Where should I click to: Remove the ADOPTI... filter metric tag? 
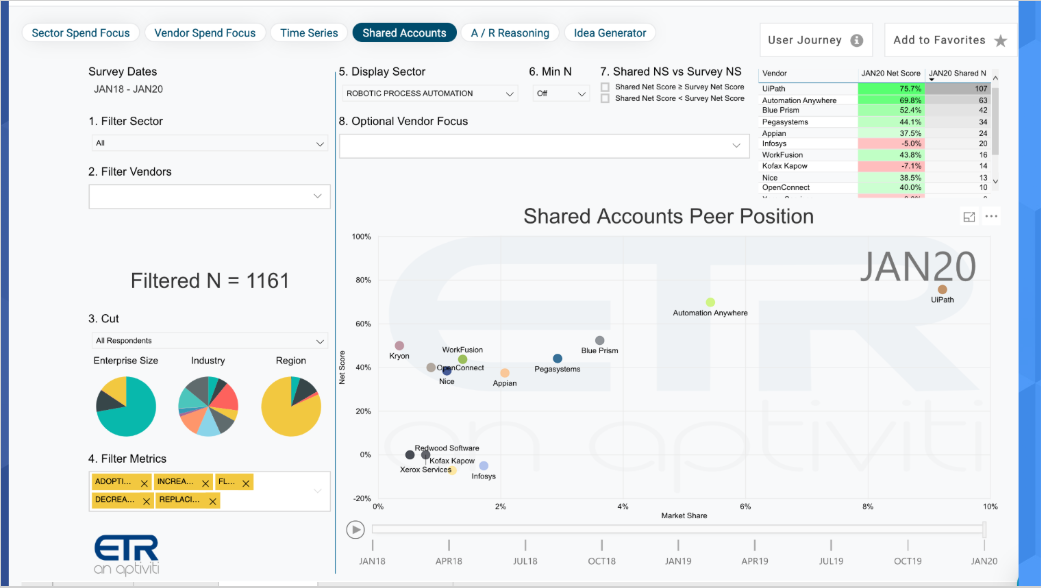coord(144,484)
